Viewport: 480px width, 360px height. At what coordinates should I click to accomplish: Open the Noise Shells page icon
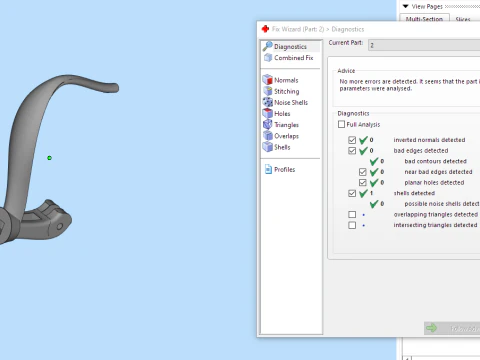[x=267, y=102]
